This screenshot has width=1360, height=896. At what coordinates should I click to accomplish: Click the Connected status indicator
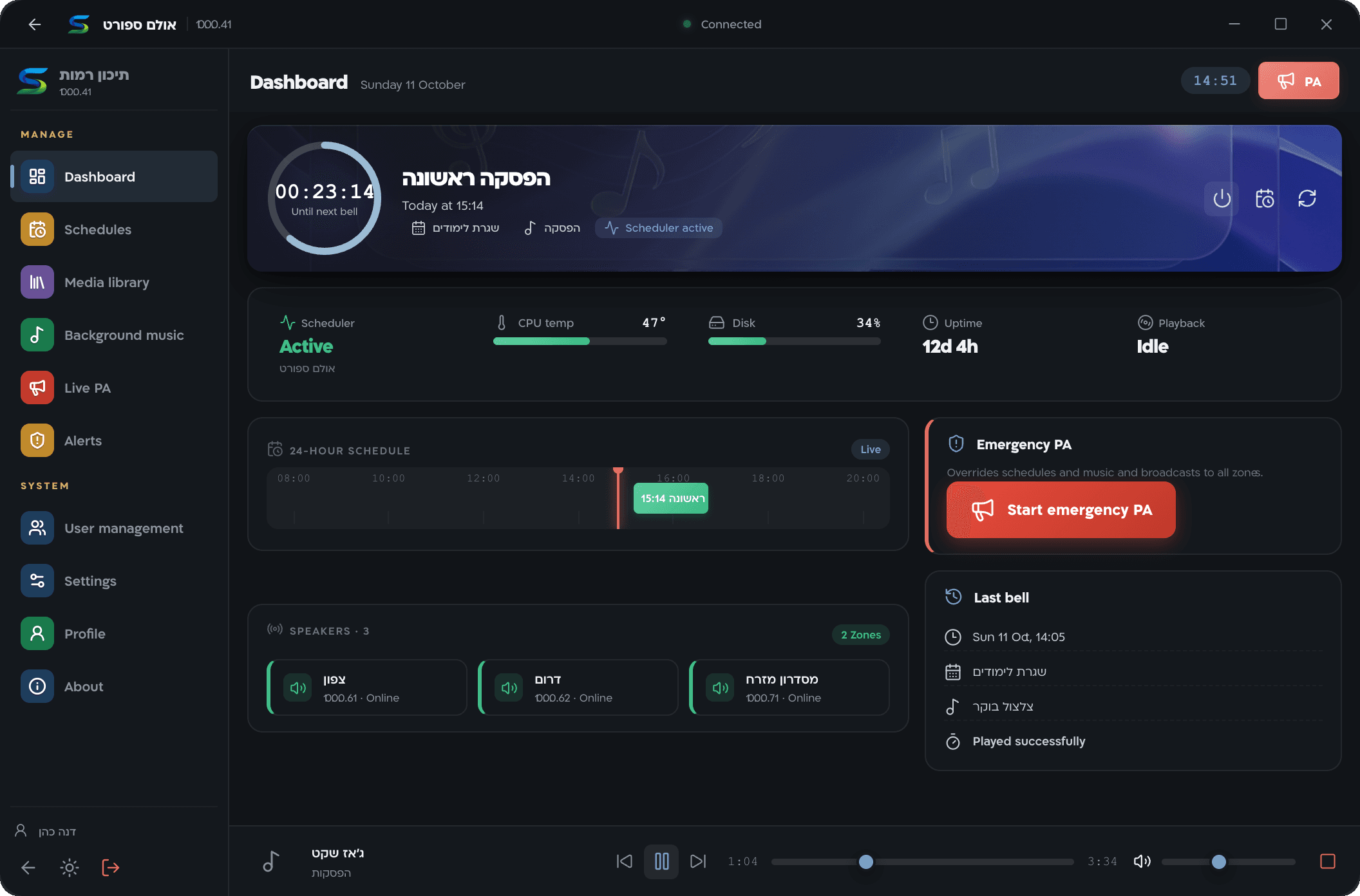[x=722, y=24]
